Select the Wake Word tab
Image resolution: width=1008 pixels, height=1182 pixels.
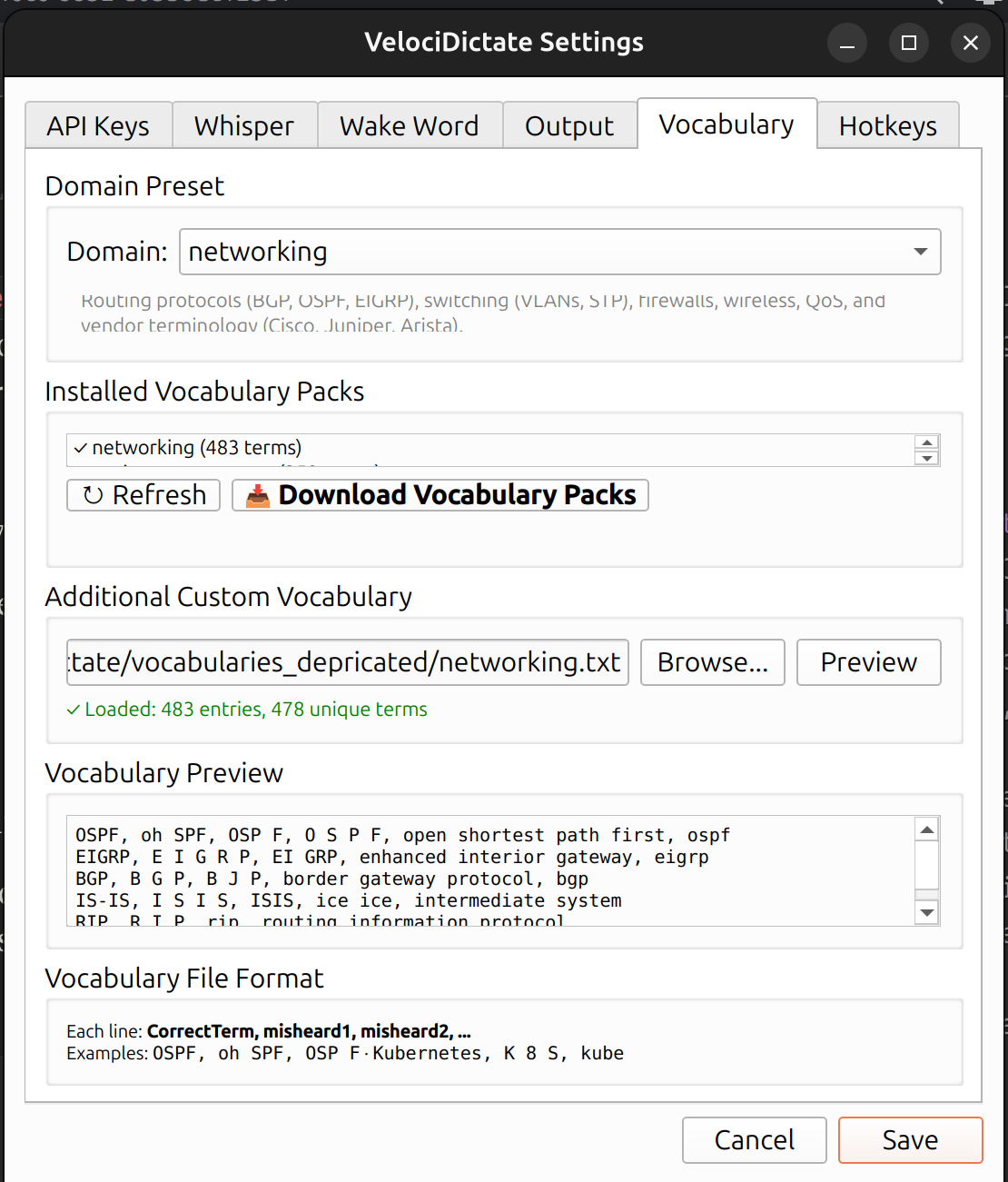point(409,125)
